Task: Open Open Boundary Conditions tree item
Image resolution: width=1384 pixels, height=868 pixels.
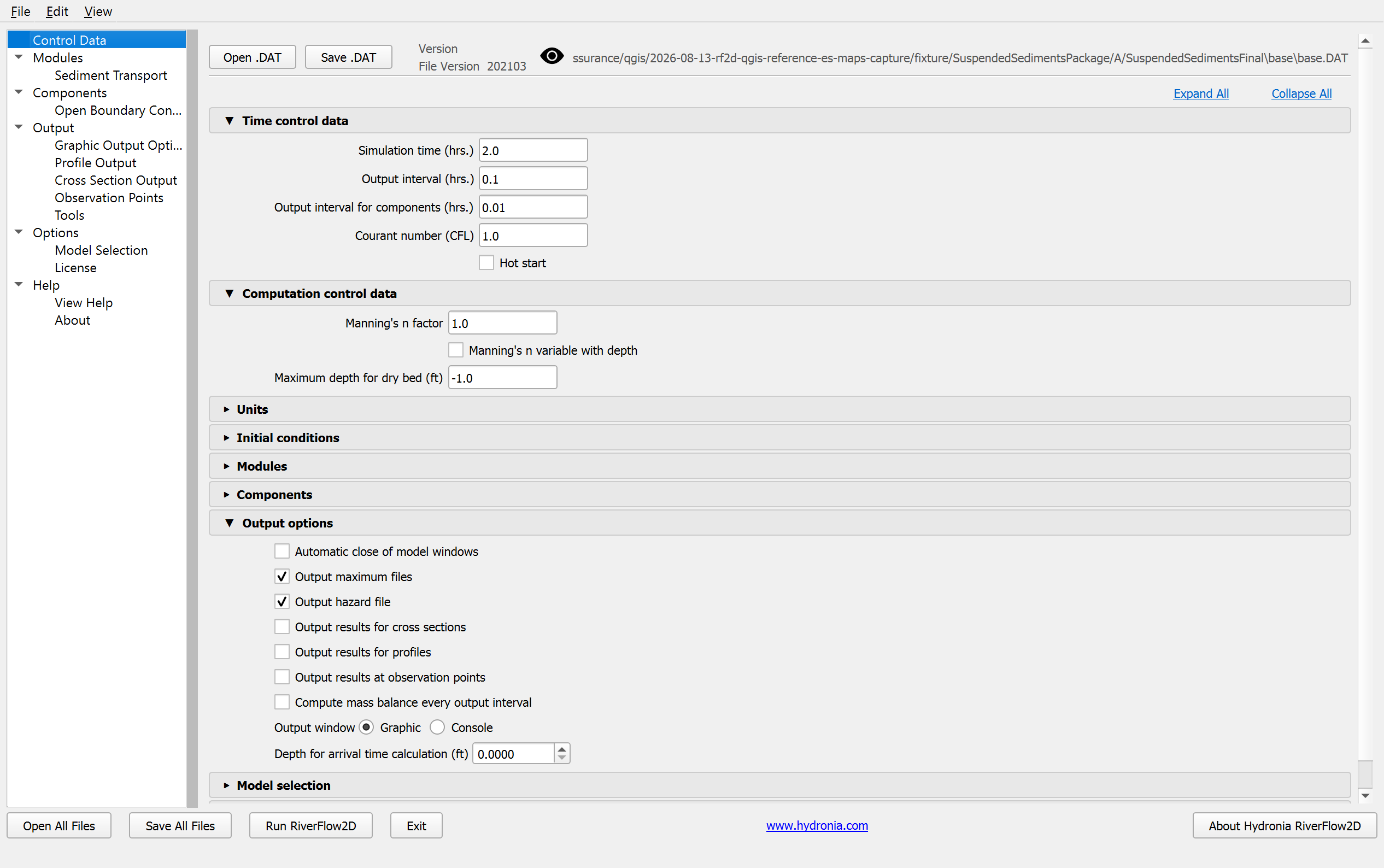Action: (118, 110)
